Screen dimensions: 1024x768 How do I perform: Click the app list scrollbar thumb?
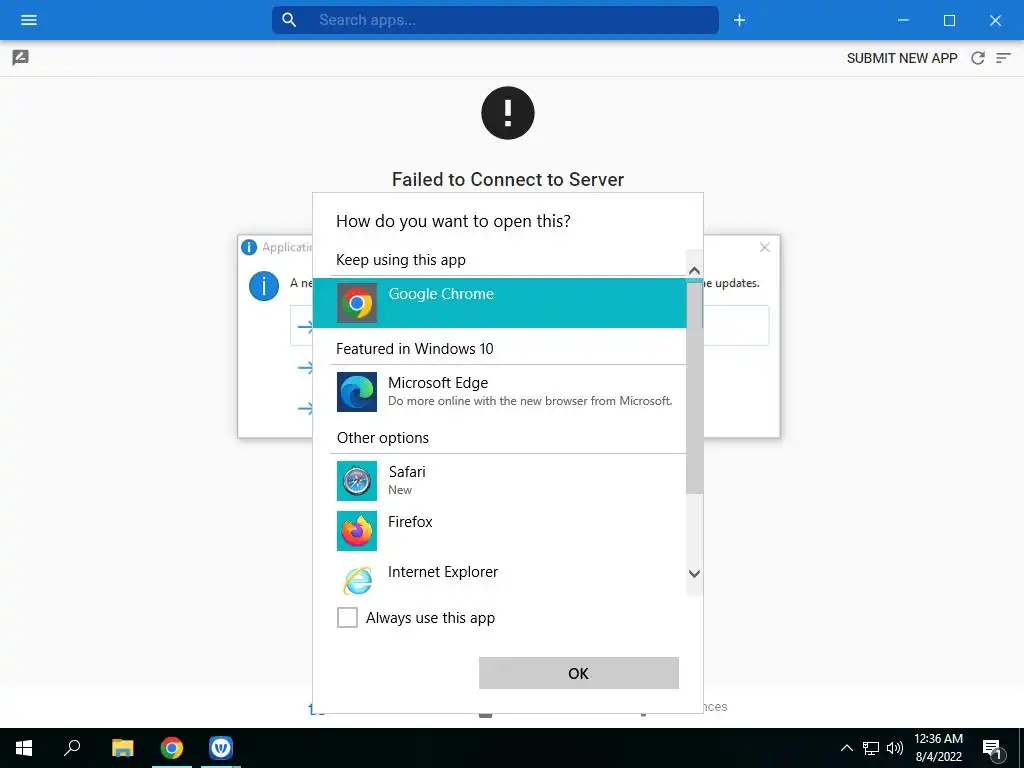click(x=694, y=387)
